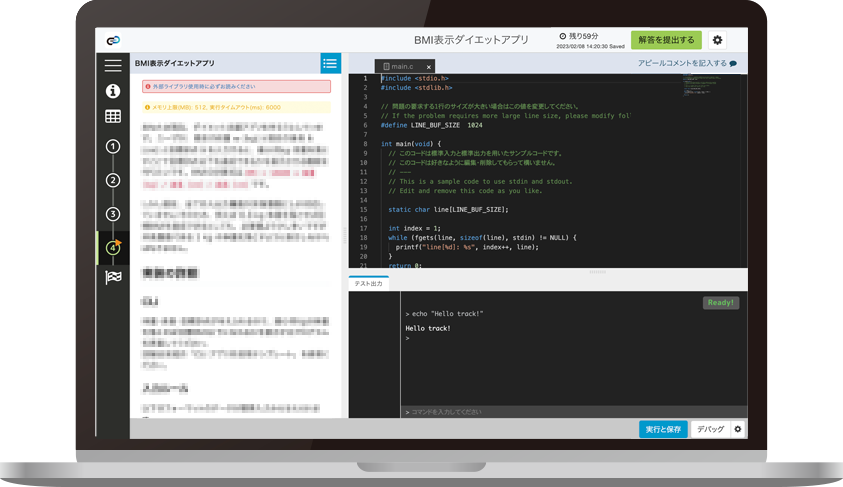Click the info icon in the sidebar
Screen dimensions: 843x487
pos(113,91)
